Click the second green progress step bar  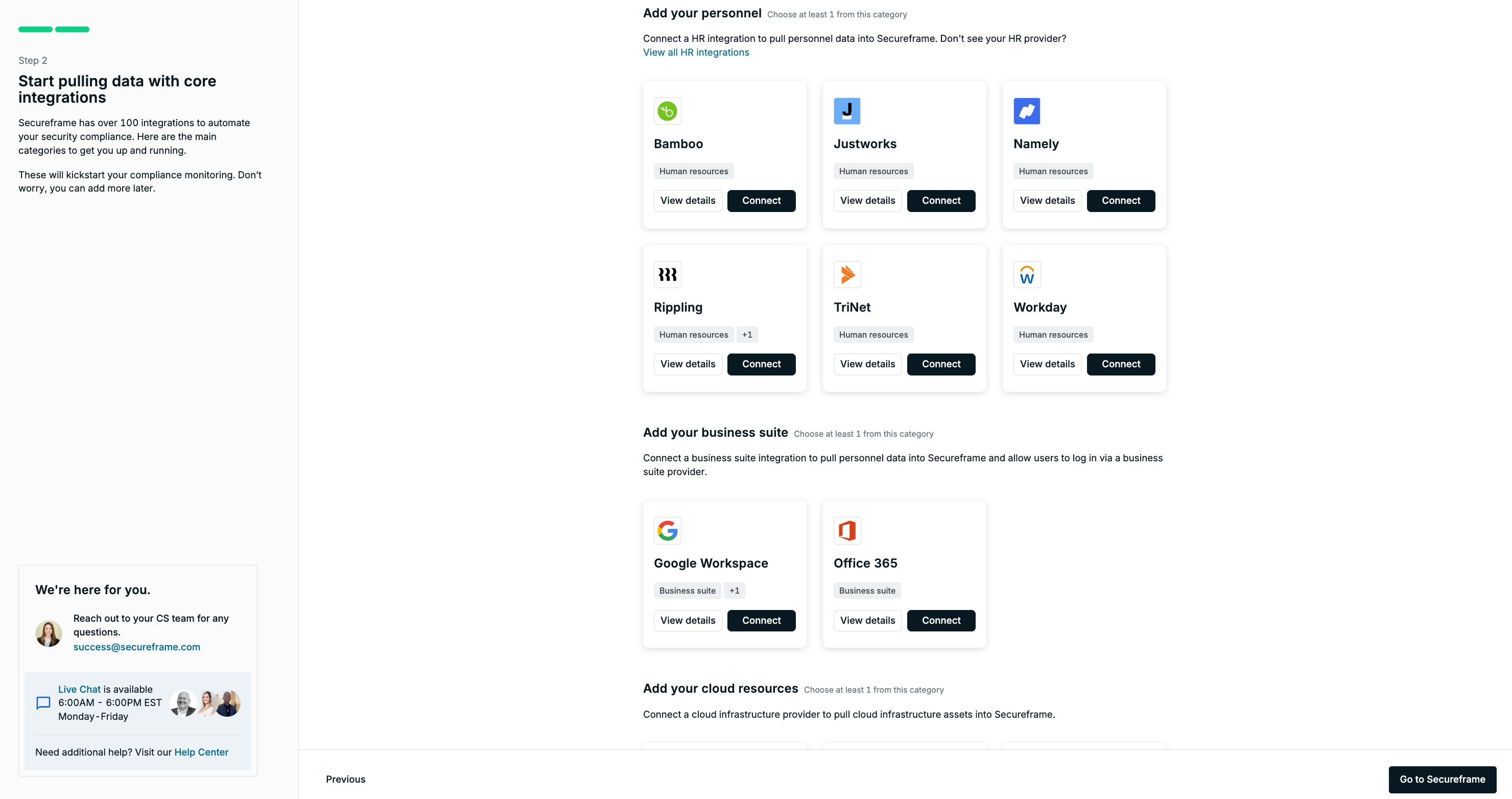[72, 29]
